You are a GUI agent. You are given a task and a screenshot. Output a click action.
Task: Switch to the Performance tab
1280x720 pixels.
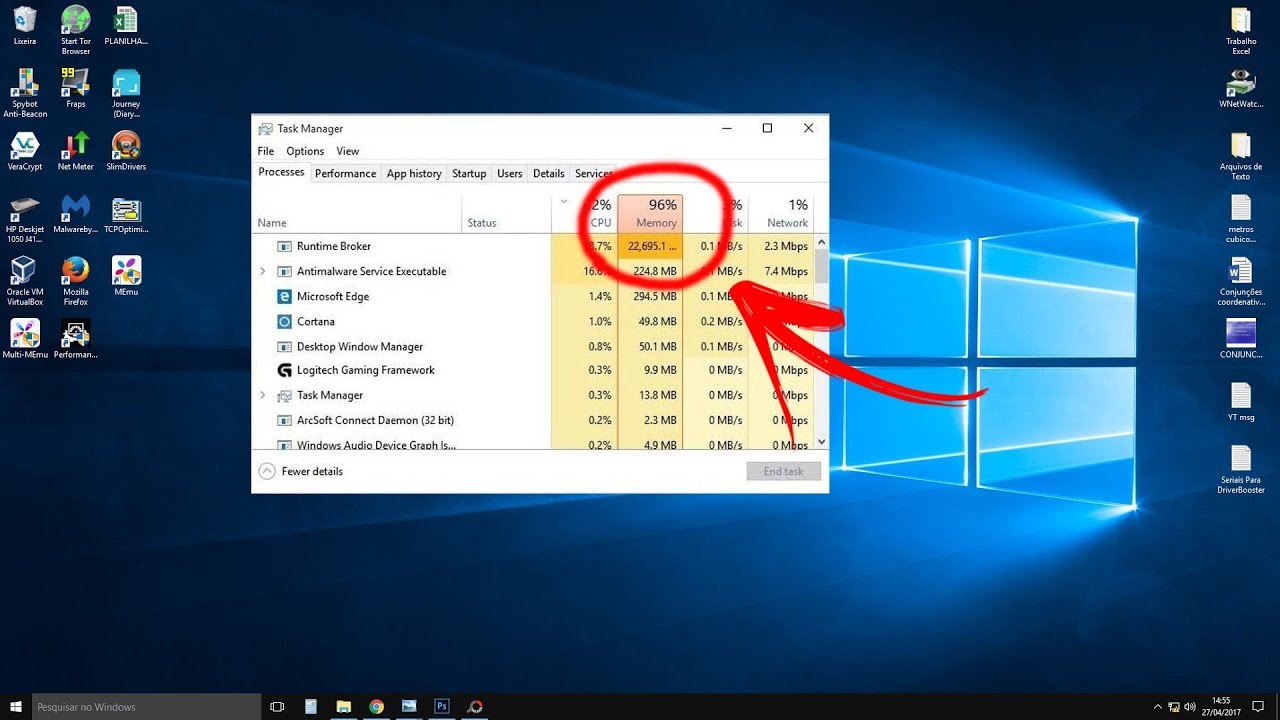pyautogui.click(x=345, y=173)
